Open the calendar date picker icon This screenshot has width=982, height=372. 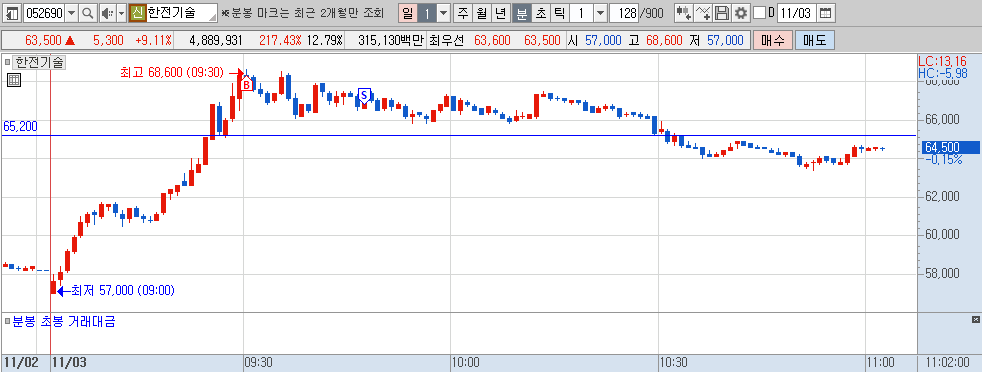[x=826, y=13]
